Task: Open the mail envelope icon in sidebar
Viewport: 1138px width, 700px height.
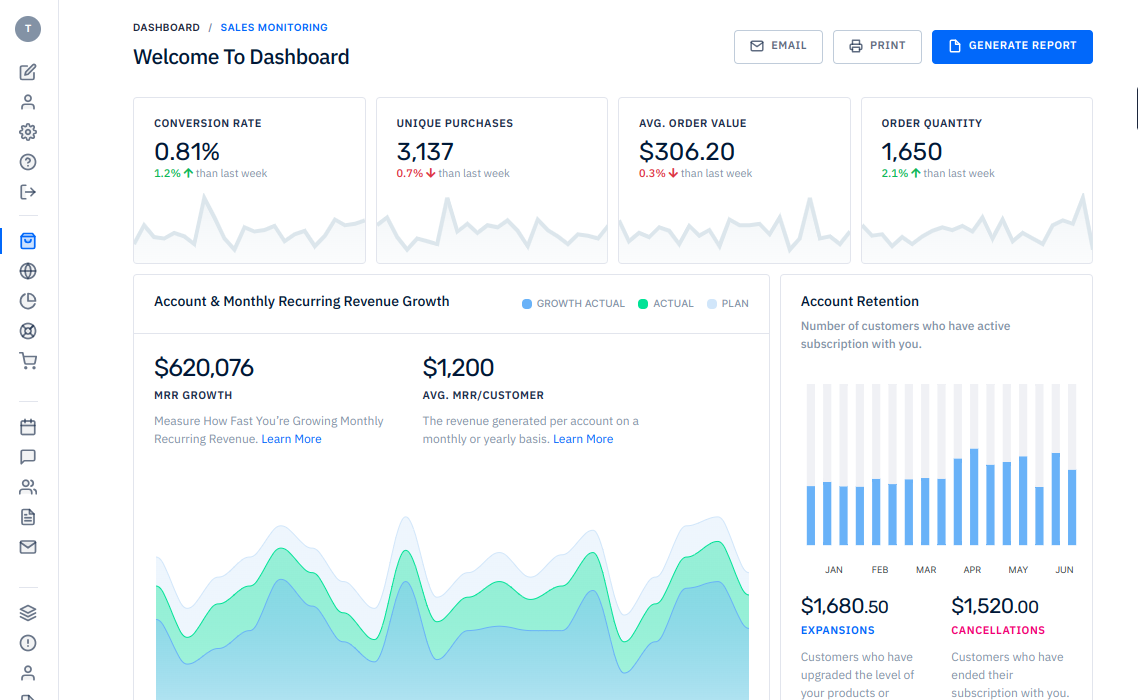Action: (28, 547)
